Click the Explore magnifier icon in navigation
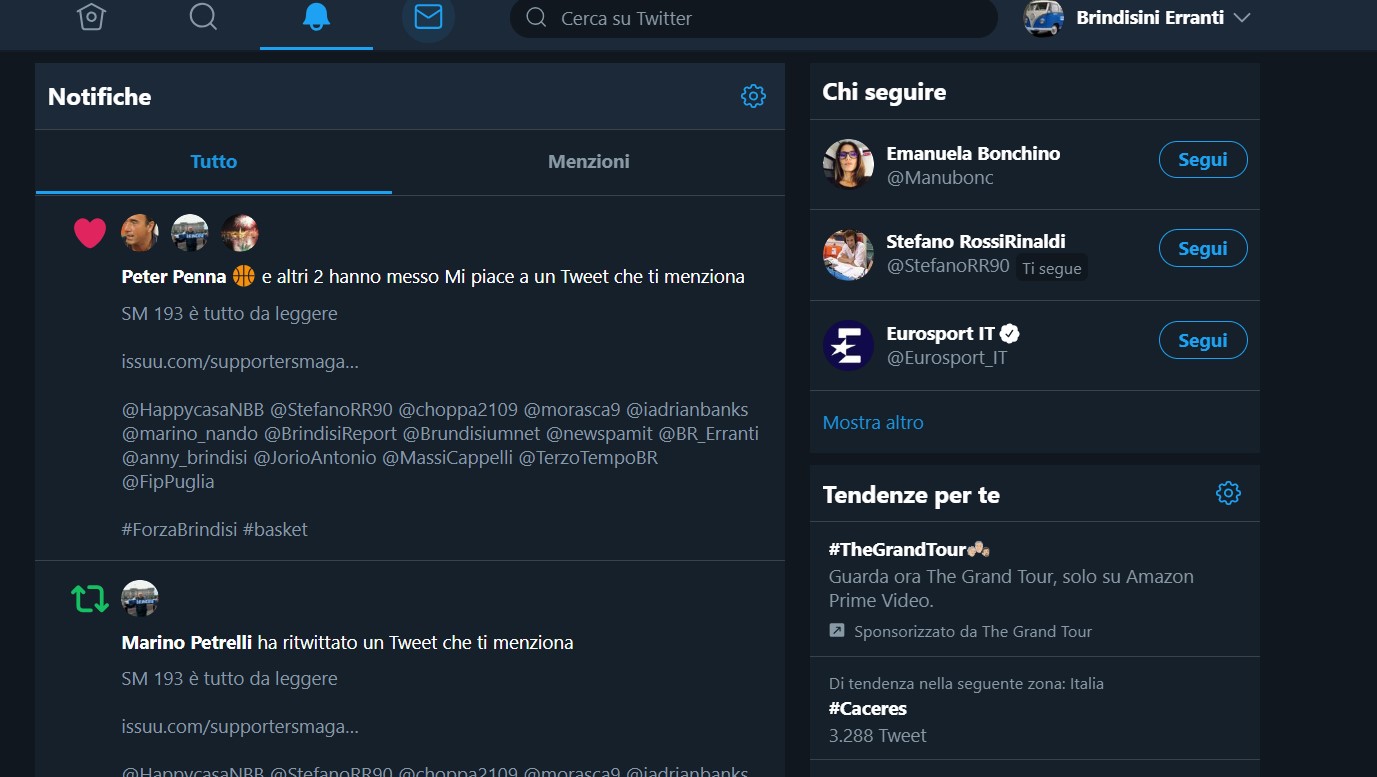1377x777 pixels. click(x=203, y=18)
